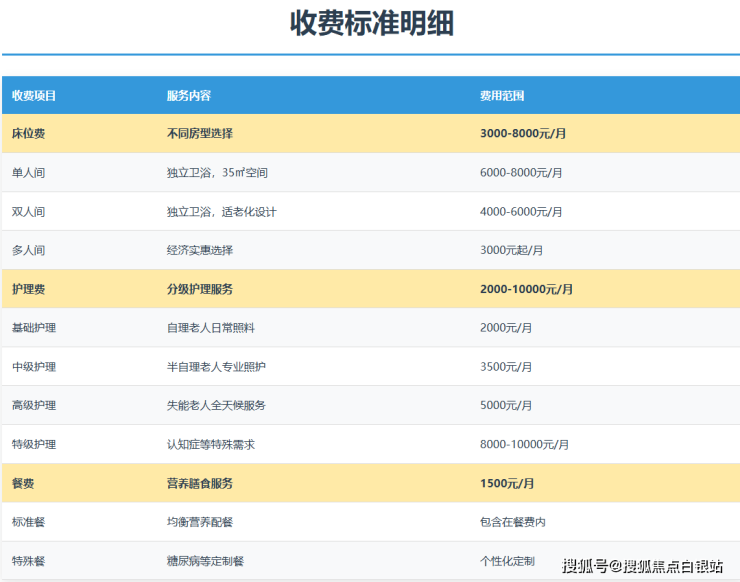Select the 多人间 row label
The width and height of the screenshot is (740, 582).
click(x=28, y=250)
